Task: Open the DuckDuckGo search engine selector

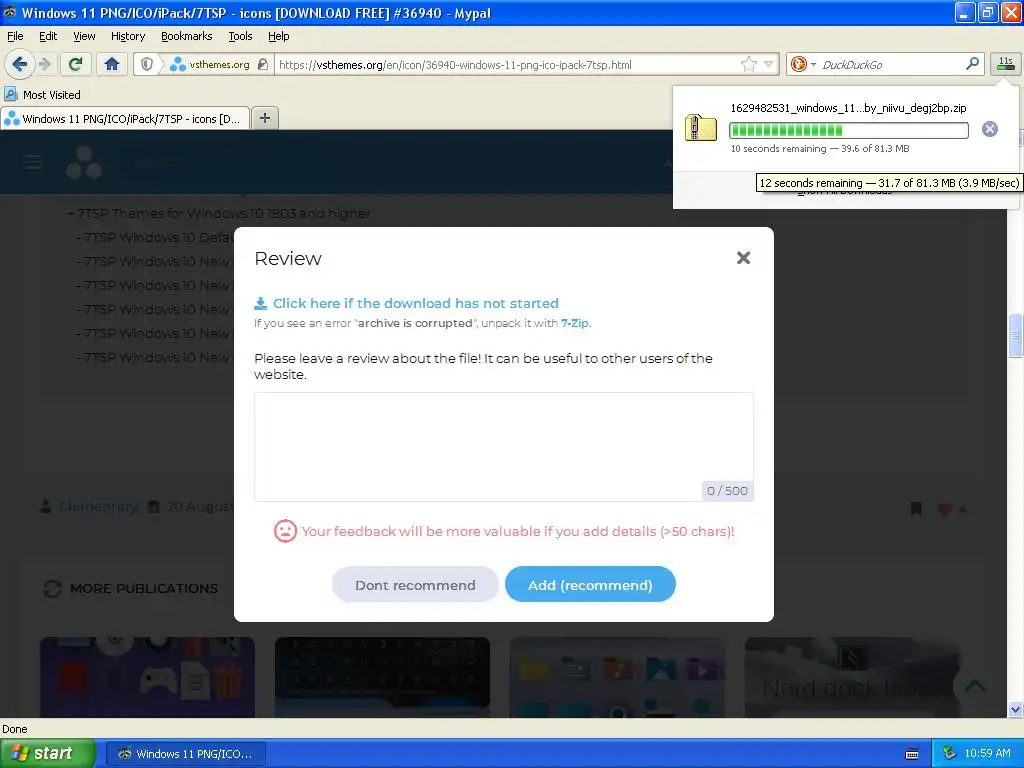Action: click(803, 64)
